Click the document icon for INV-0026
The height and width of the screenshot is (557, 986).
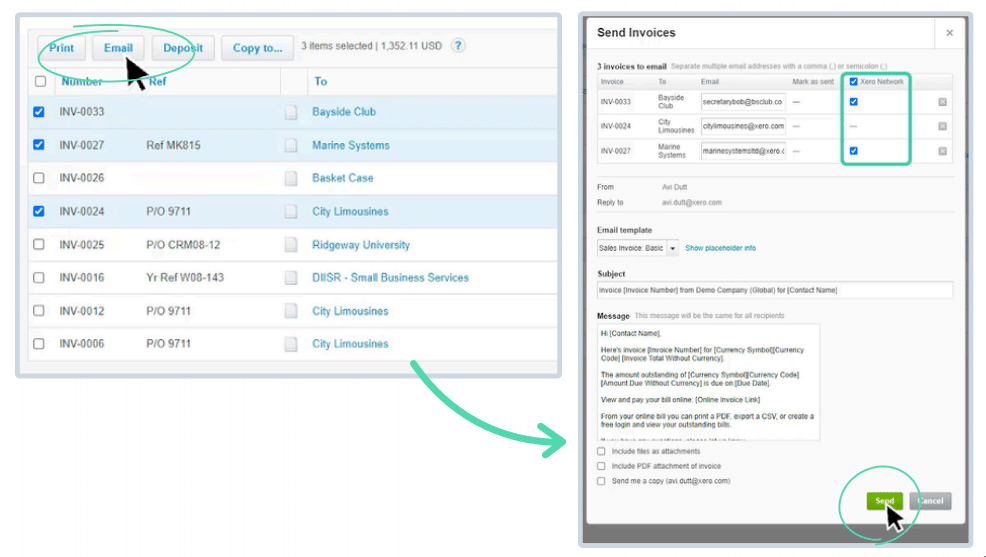291,178
